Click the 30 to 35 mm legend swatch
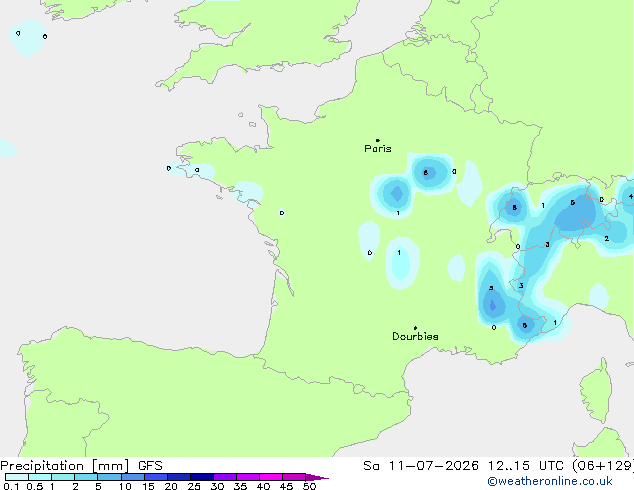Viewport: 634px width, 490px height. click(x=224, y=477)
